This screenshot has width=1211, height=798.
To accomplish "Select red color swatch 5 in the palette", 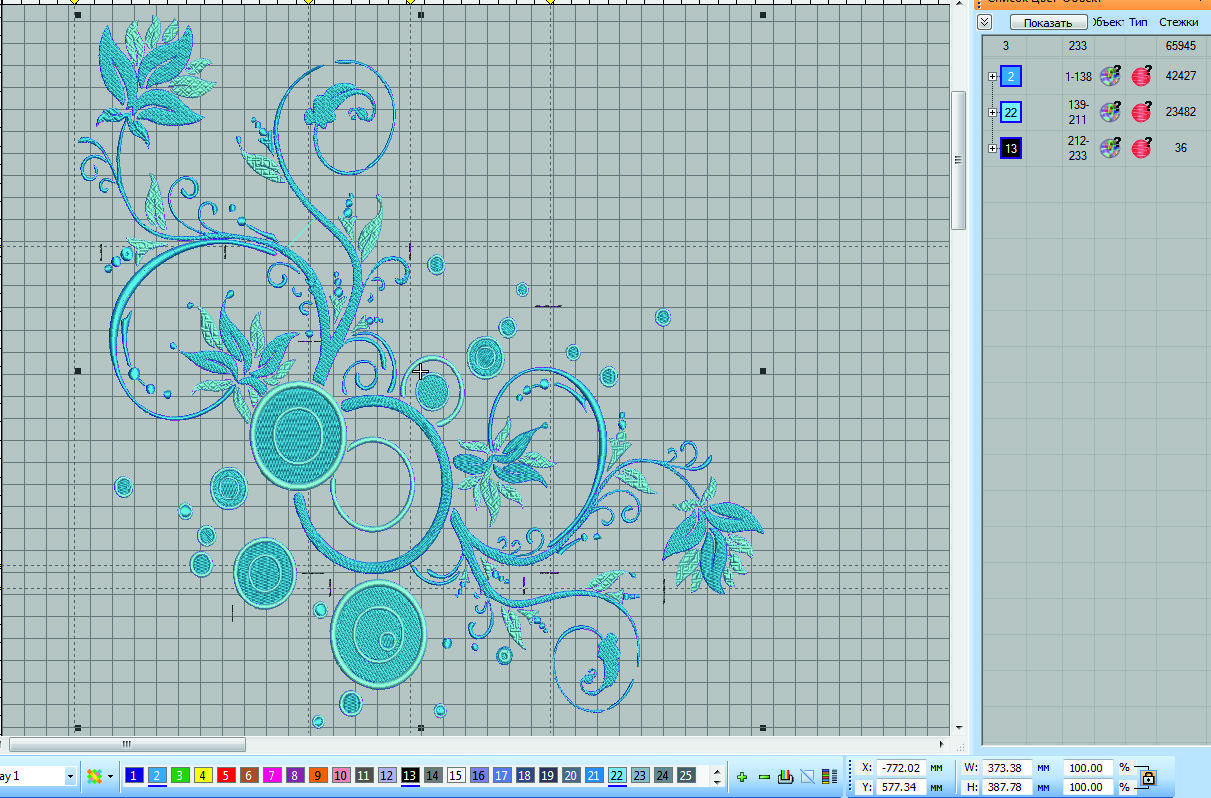I will point(226,776).
